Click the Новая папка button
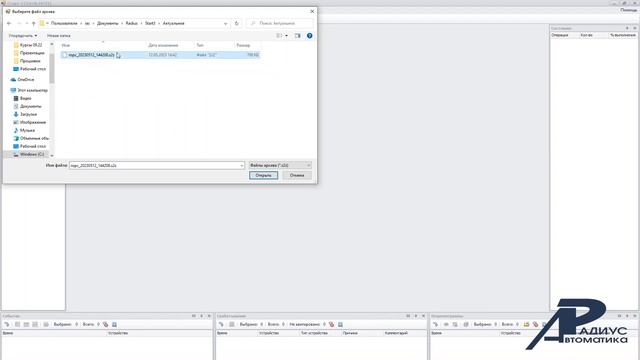Image resolution: width=640 pixels, height=360 pixels. tap(58, 36)
